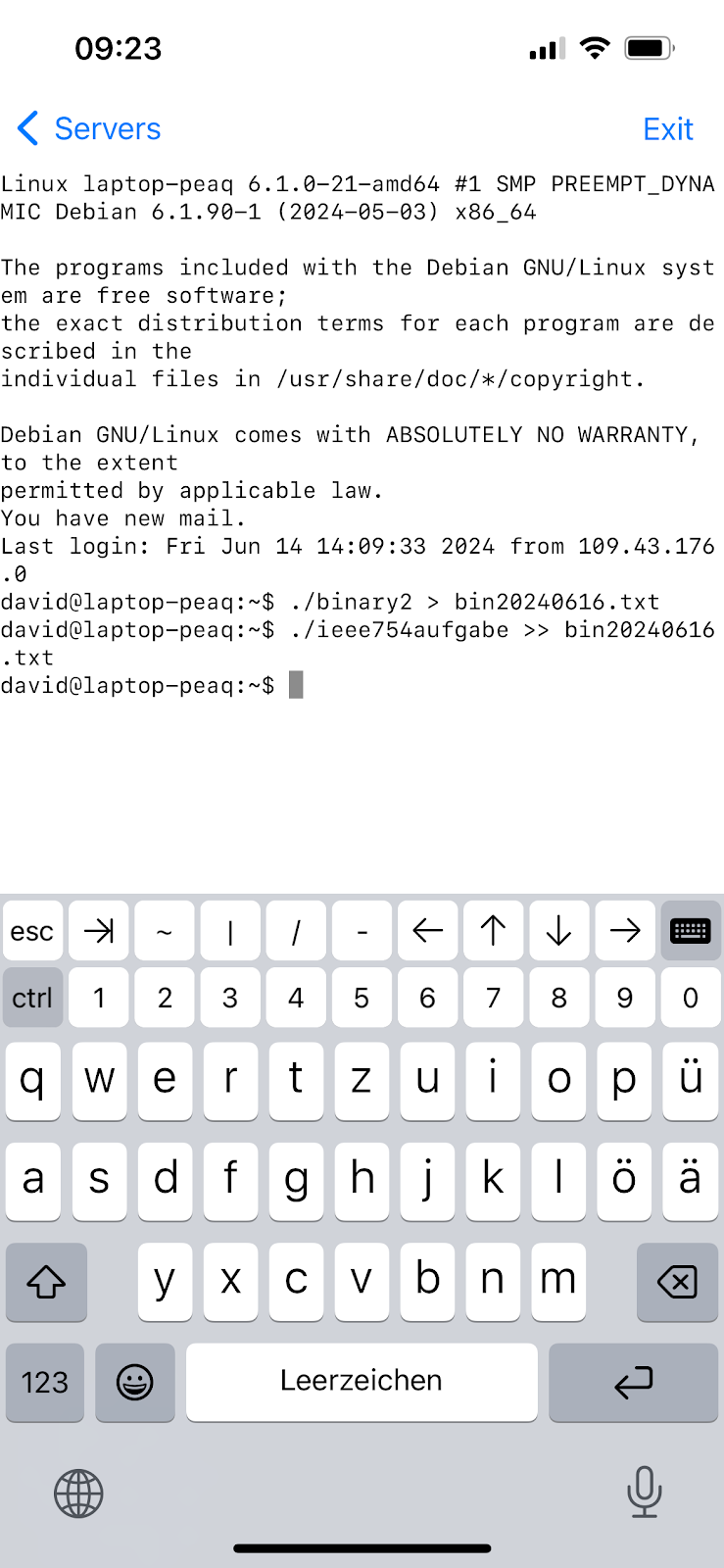Viewport: 724px width, 1568px height.
Task: Tap the terminal prompt cursor
Action: click(x=296, y=685)
